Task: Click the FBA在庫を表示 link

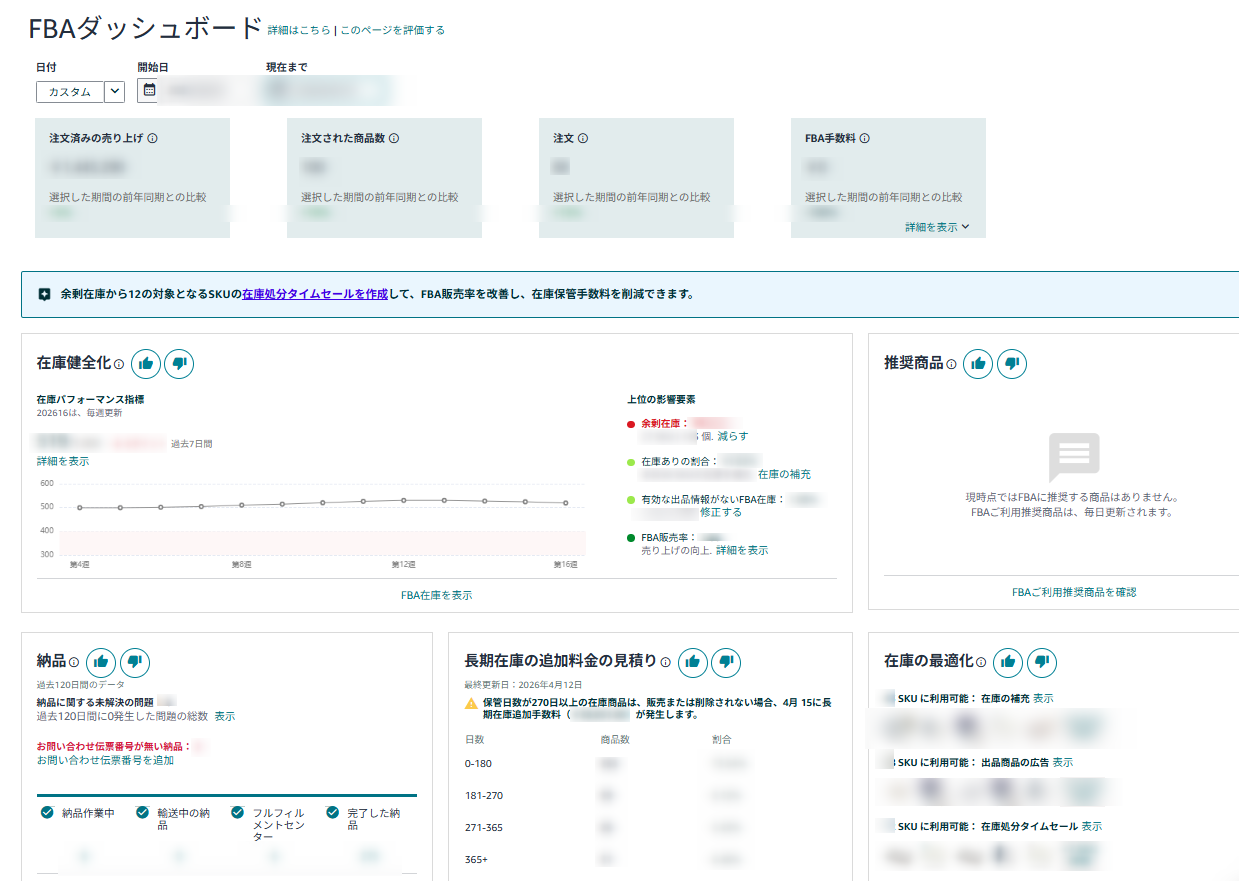Action: tap(436, 595)
